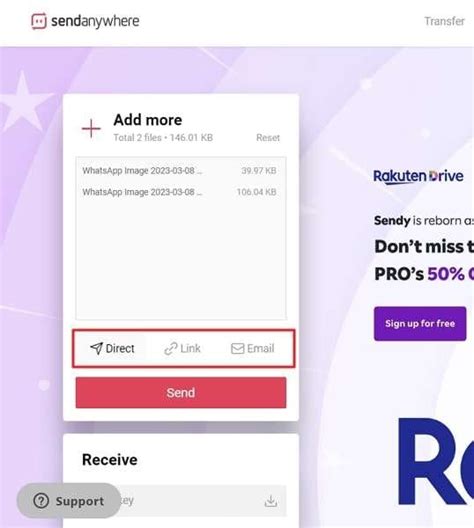Select the 39.97 KB WhatsApp image file

[179, 171]
